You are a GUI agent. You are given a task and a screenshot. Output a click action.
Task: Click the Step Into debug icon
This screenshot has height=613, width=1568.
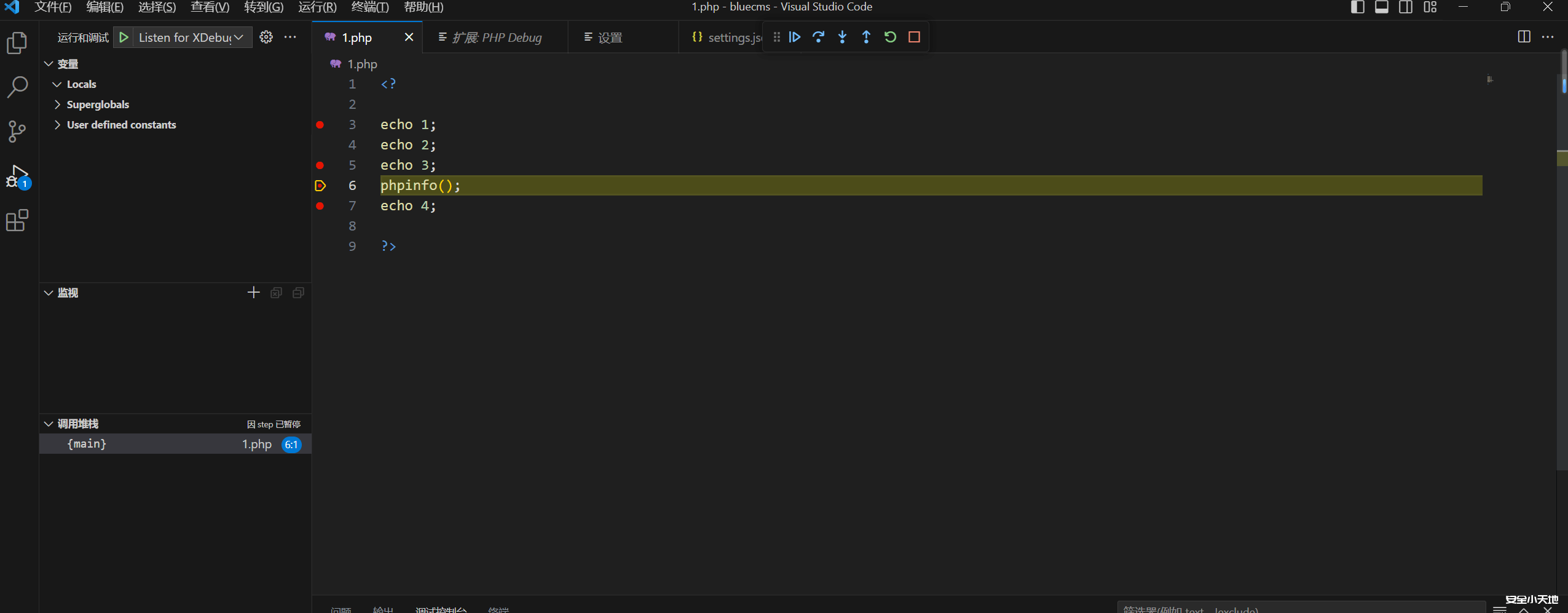pyautogui.click(x=842, y=37)
